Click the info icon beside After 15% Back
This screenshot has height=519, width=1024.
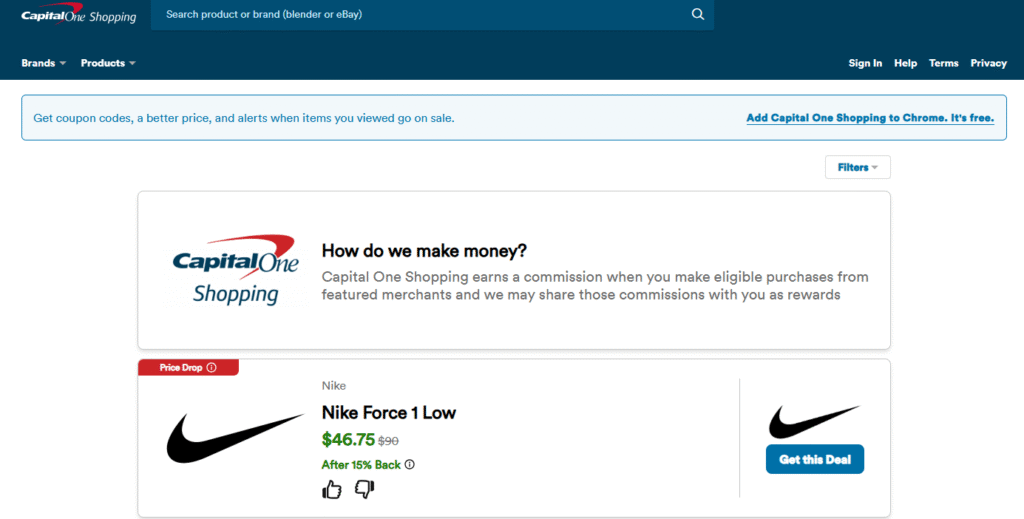point(409,465)
